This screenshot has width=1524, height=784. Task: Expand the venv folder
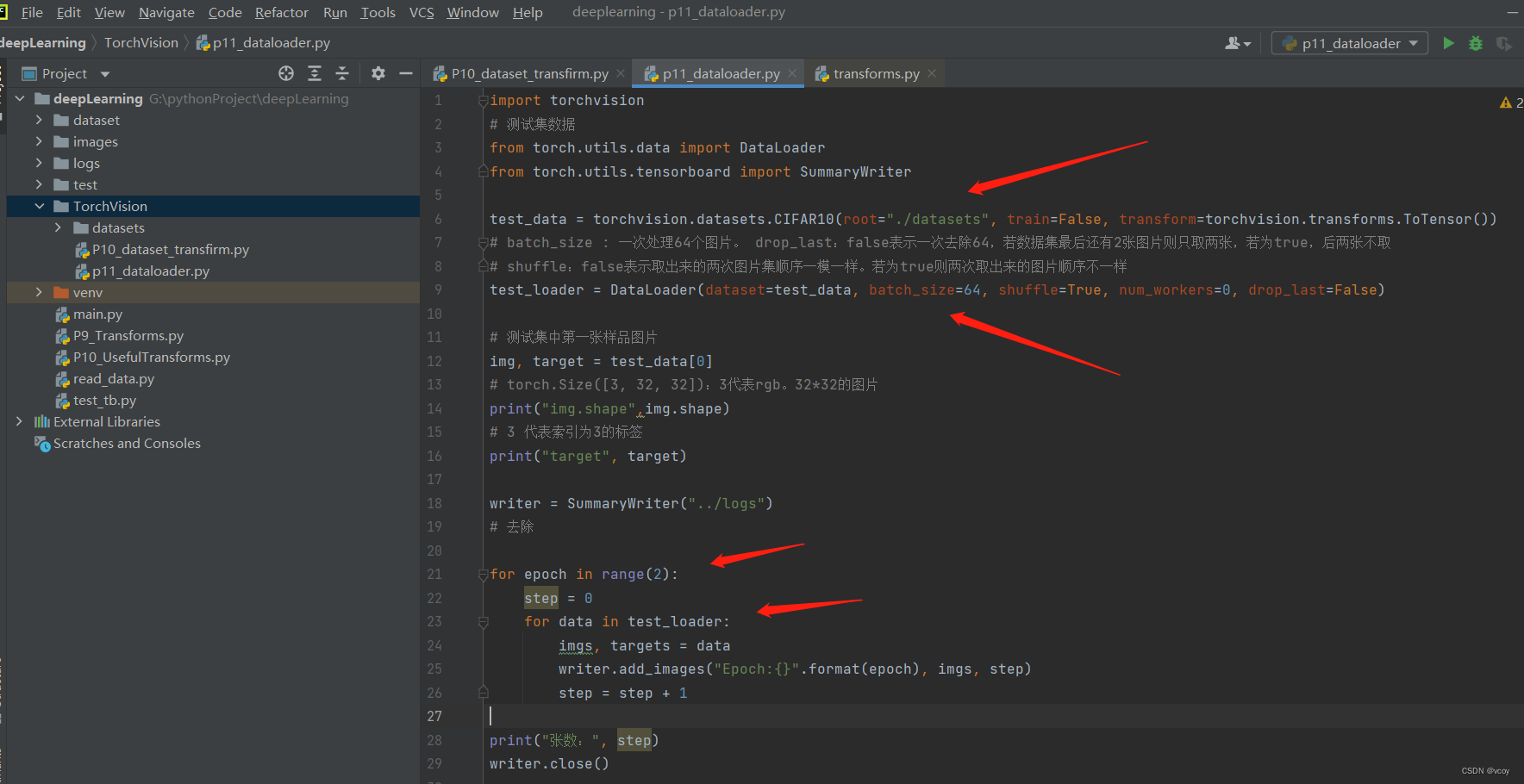click(39, 293)
